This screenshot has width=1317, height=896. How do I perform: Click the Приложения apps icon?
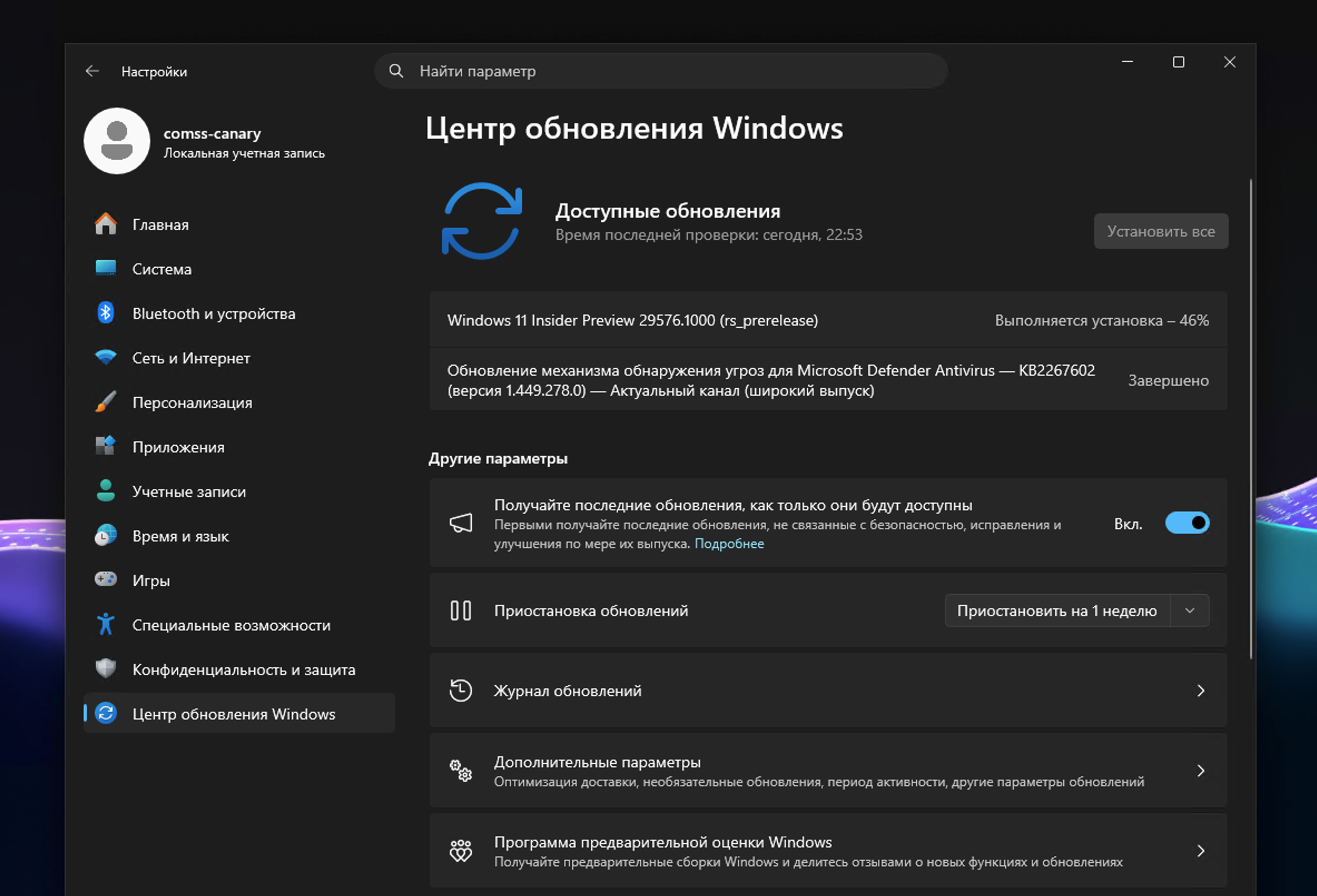(x=106, y=446)
